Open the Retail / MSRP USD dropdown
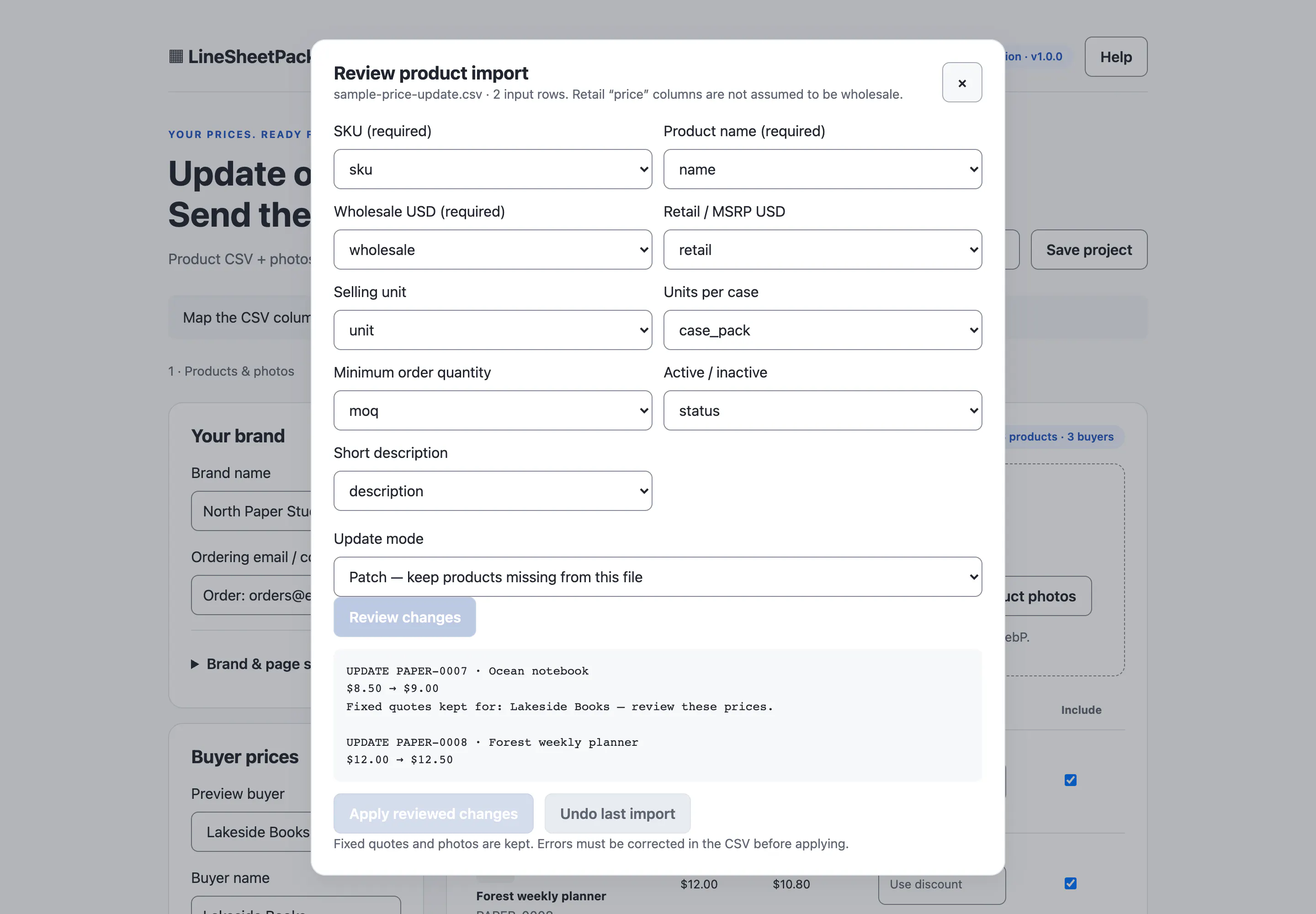1316x914 pixels. coord(822,250)
